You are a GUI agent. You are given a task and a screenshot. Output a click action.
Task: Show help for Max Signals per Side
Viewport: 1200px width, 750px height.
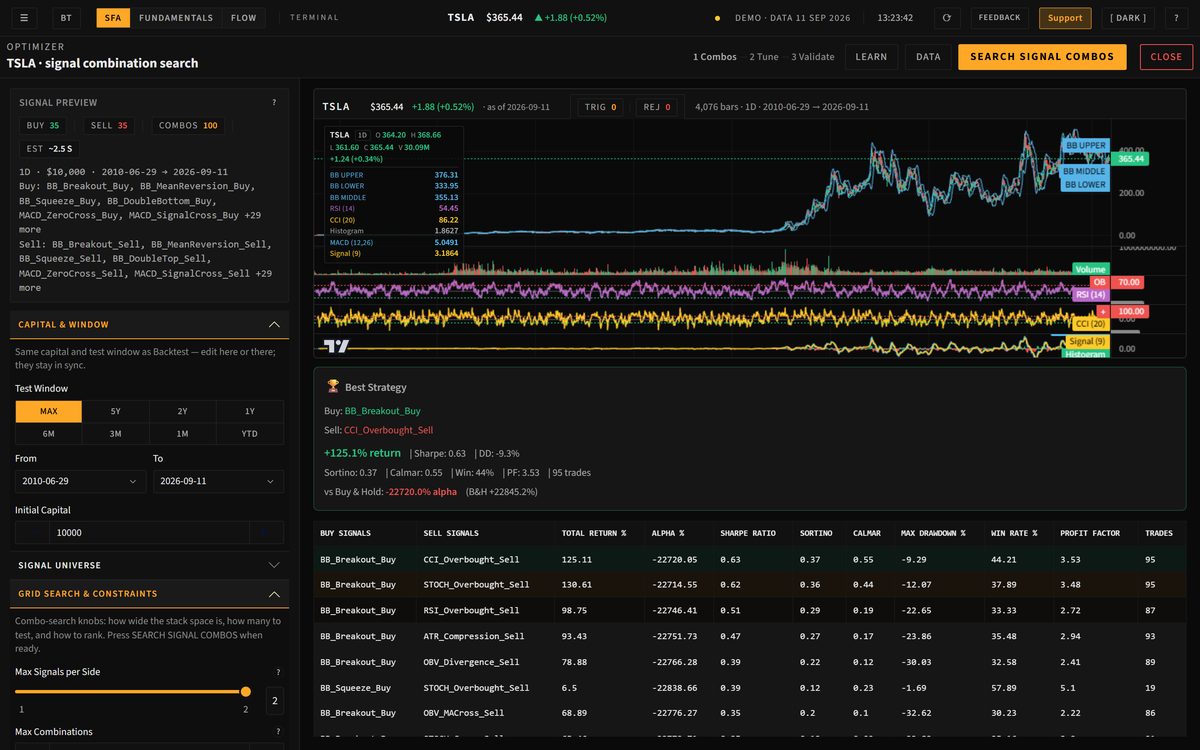278,672
